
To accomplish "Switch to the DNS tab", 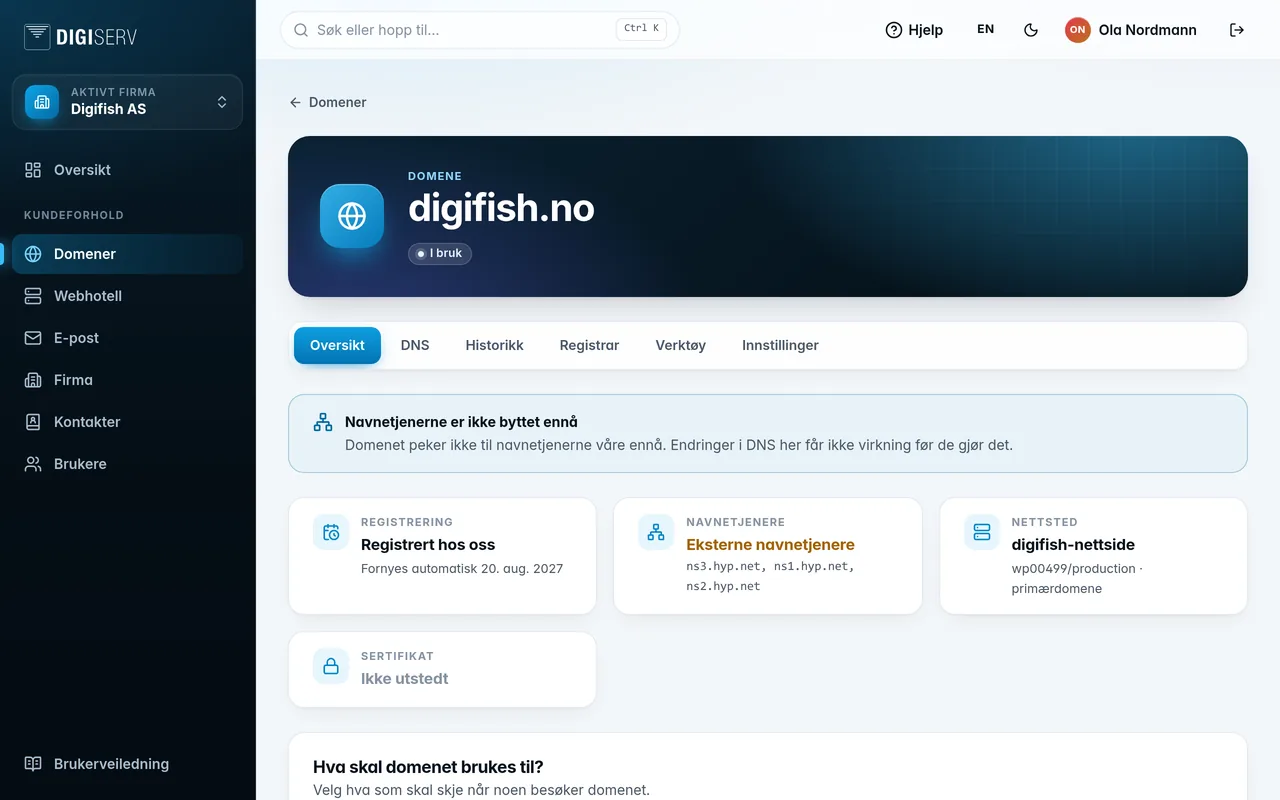I will pos(415,345).
